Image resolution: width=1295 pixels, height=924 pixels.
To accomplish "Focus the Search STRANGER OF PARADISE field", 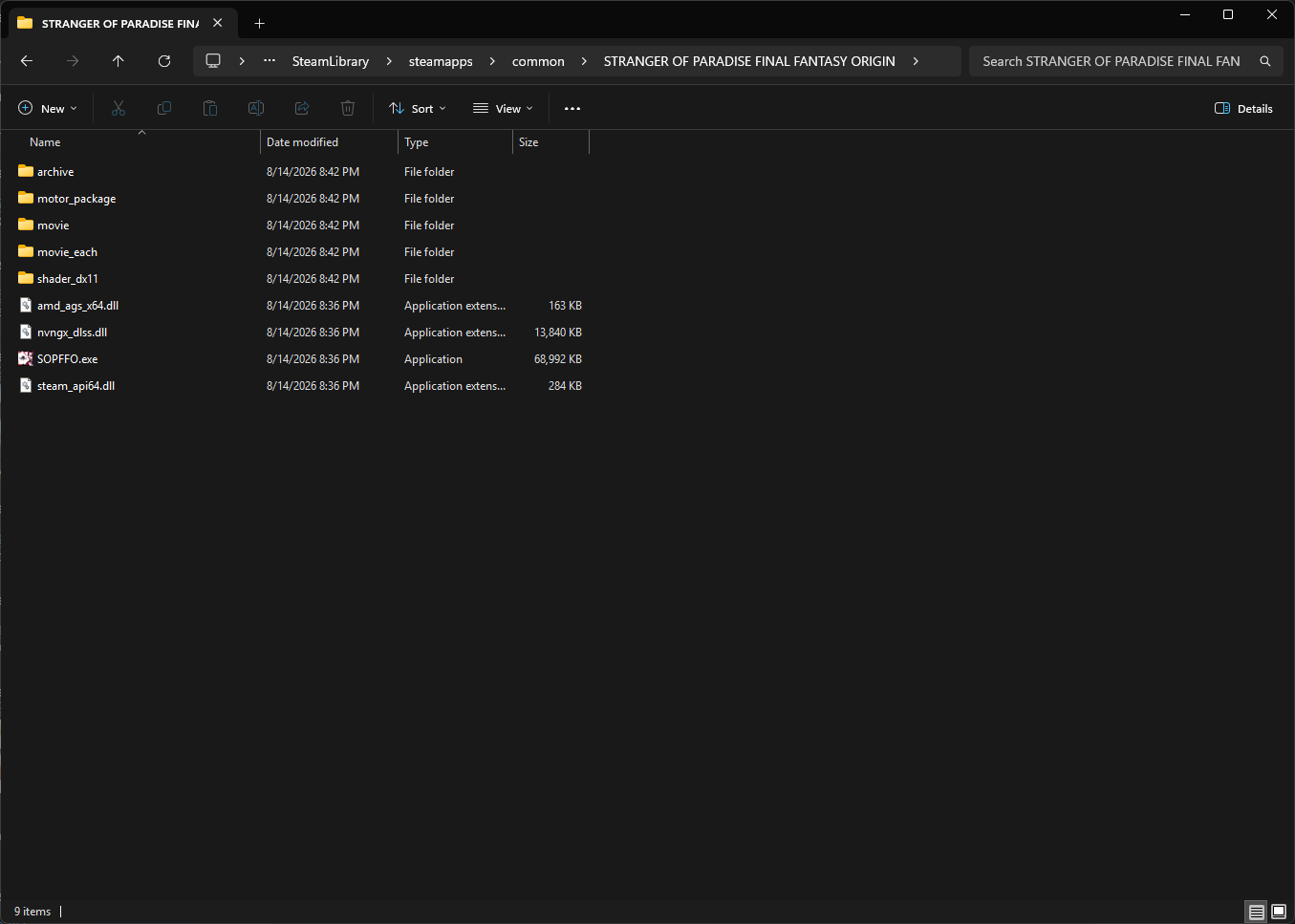I will coord(1112,61).
